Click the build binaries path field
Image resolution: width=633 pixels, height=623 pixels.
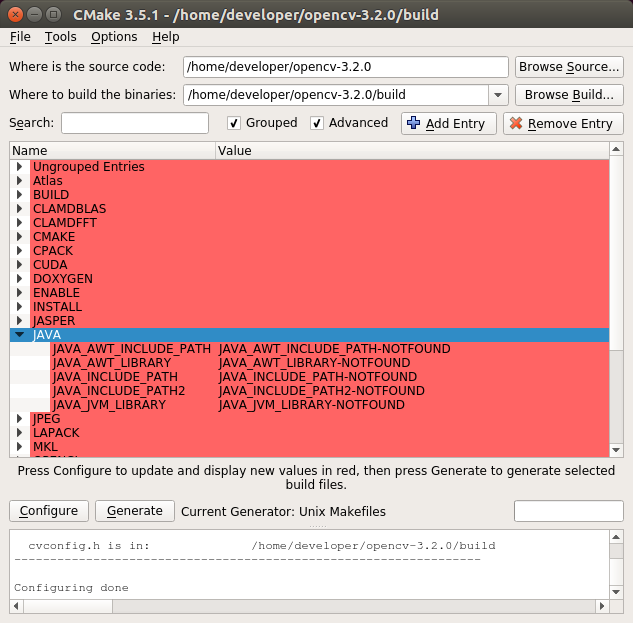click(336, 95)
